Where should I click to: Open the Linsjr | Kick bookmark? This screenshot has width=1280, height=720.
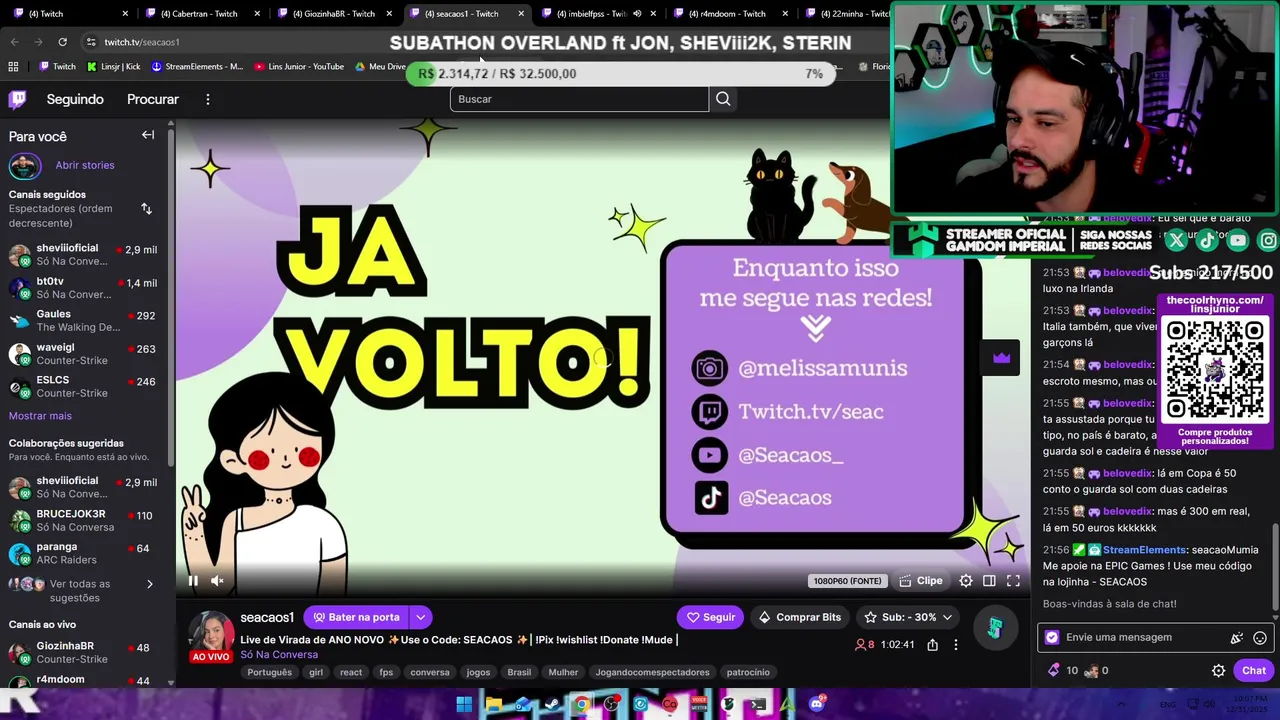[114, 67]
